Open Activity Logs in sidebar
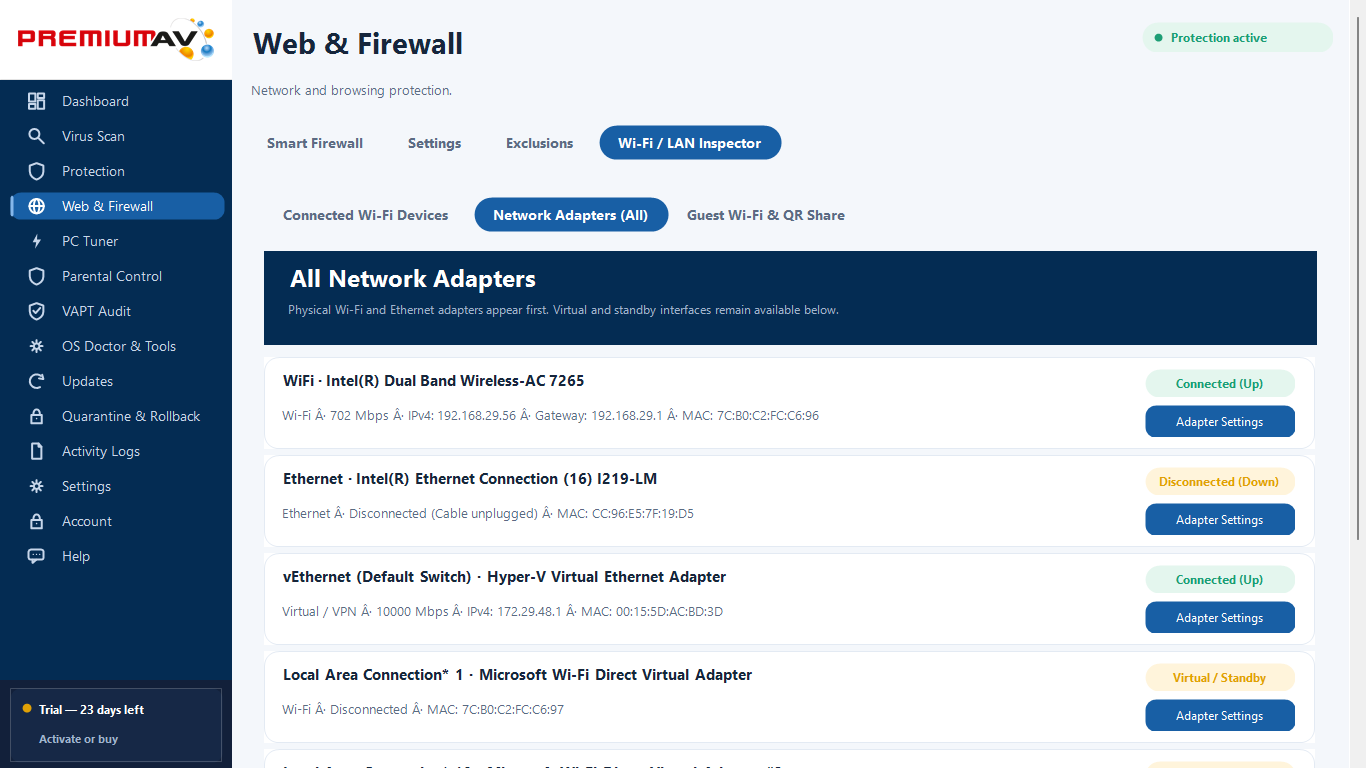The height and width of the screenshot is (768, 1366). (117, 451)
